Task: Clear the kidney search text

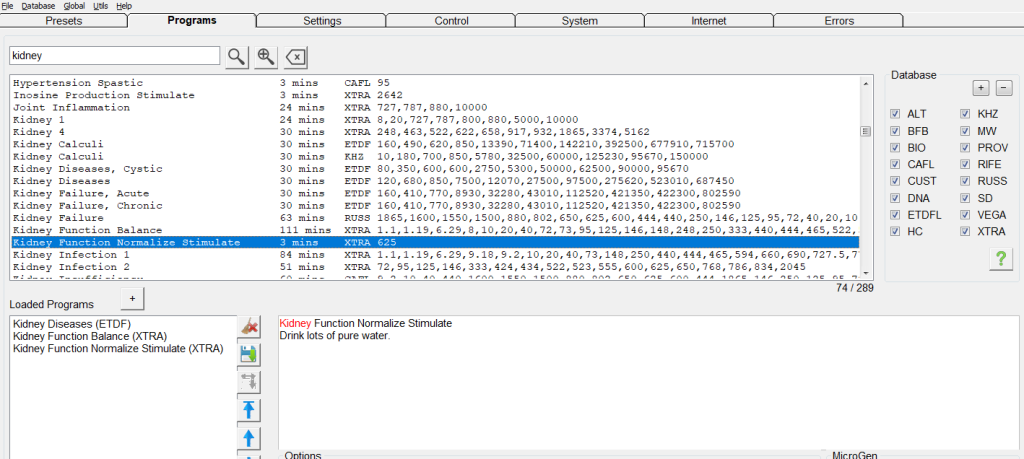Action: [x=296, y=56]
